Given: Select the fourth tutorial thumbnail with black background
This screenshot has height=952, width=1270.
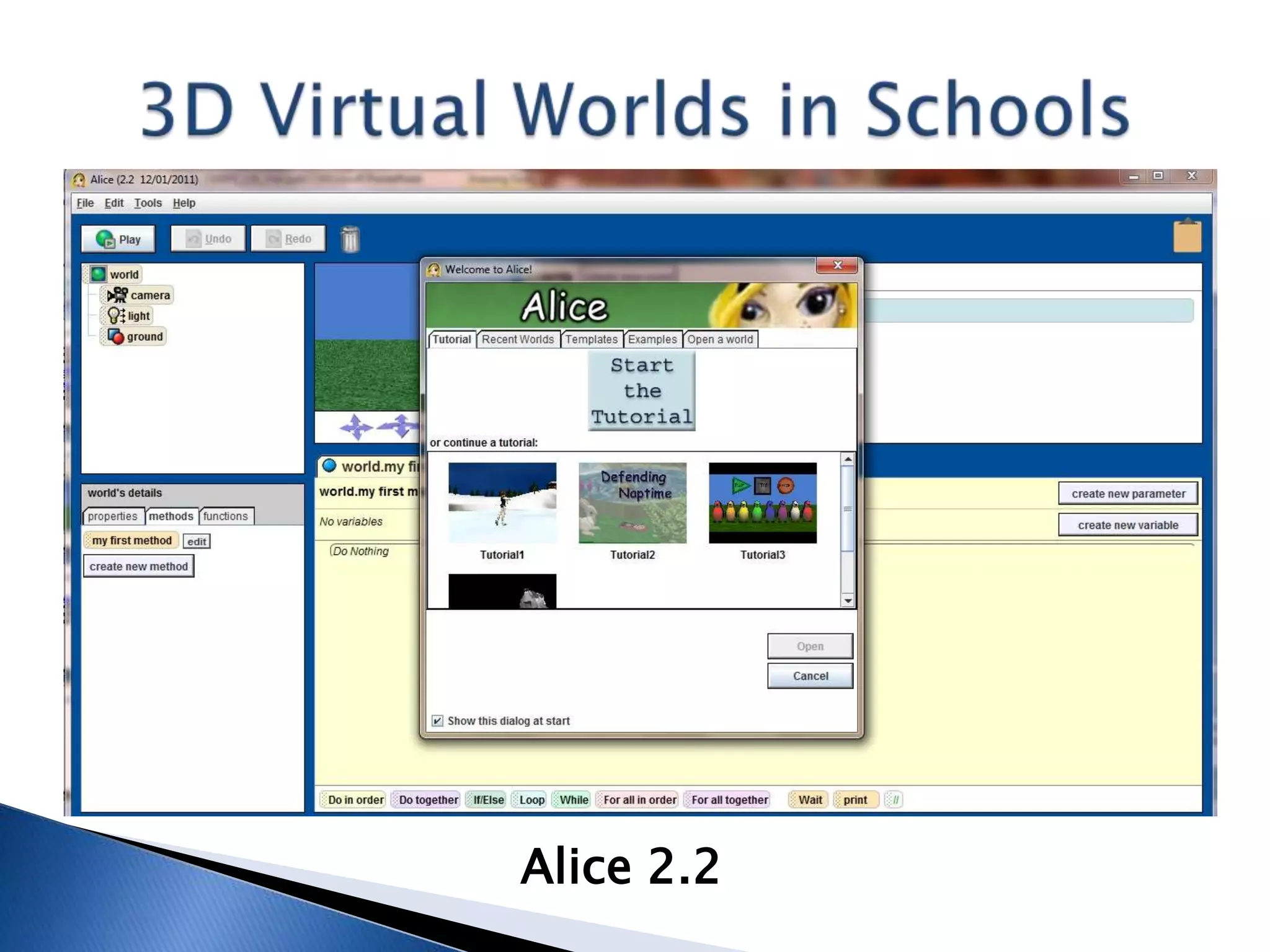Looking at the screenshot, I should [x=502, y=591].
